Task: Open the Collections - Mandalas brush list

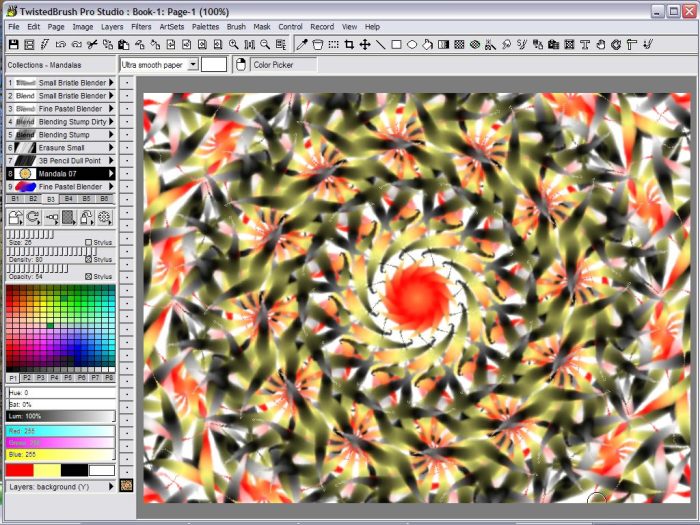Action: click(60, 66)
